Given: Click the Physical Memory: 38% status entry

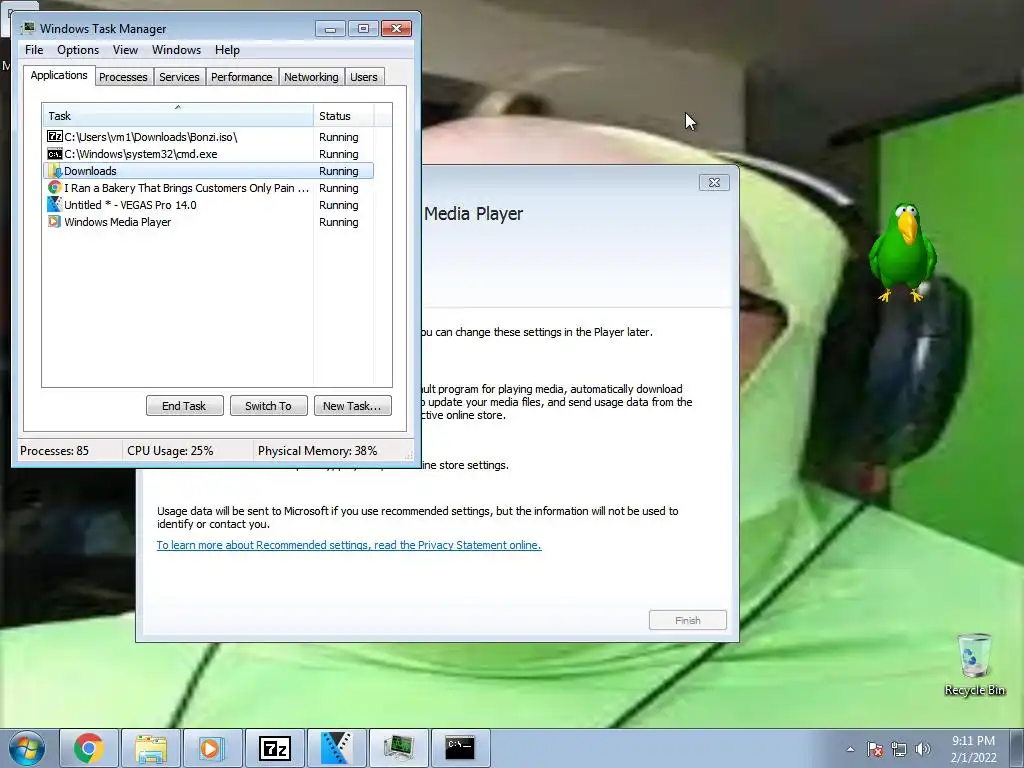Looking at the screenshot, I should pos(317,451).
